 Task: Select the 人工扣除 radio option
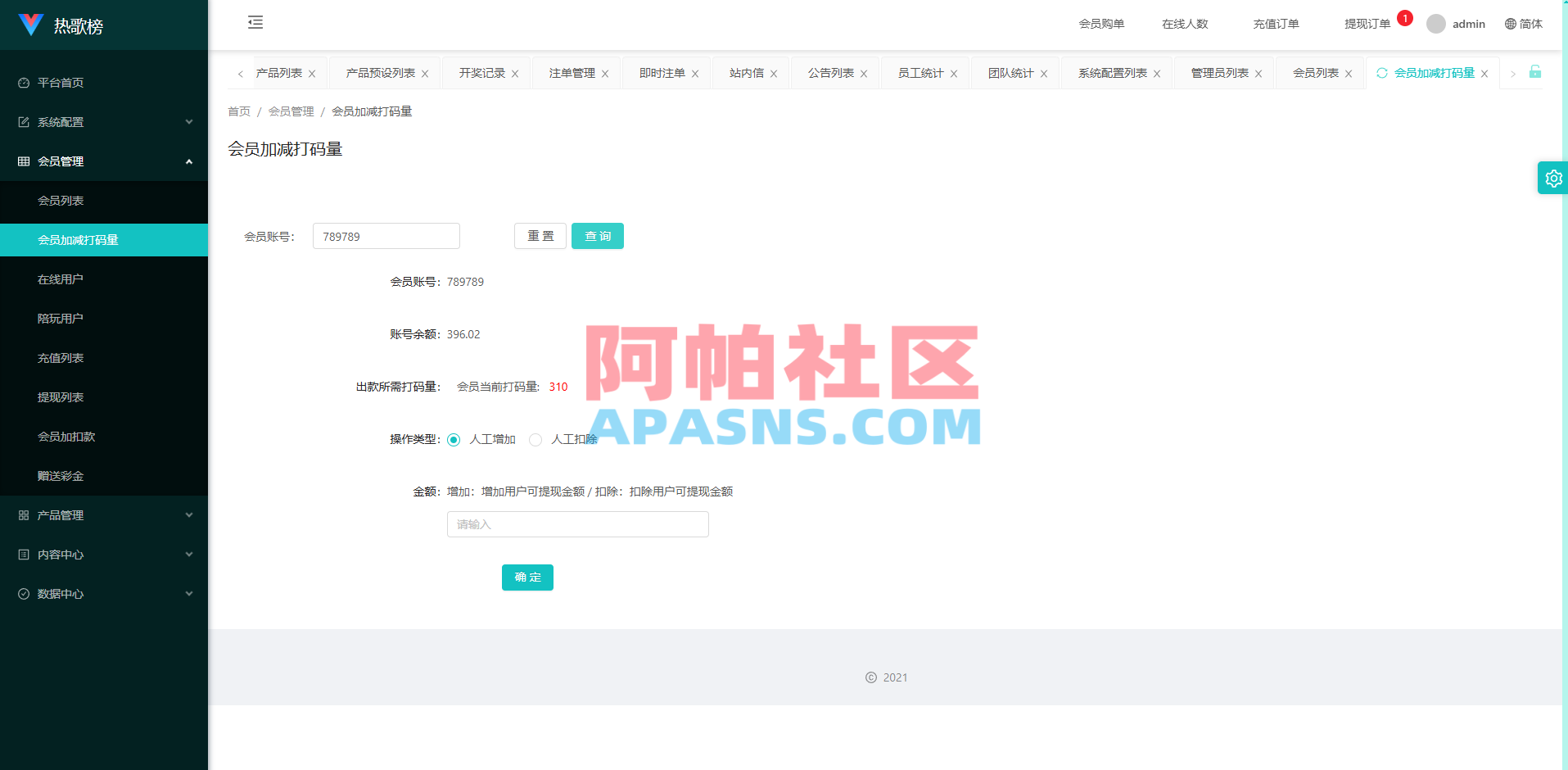pyautogui.click(x=535, y=440)
